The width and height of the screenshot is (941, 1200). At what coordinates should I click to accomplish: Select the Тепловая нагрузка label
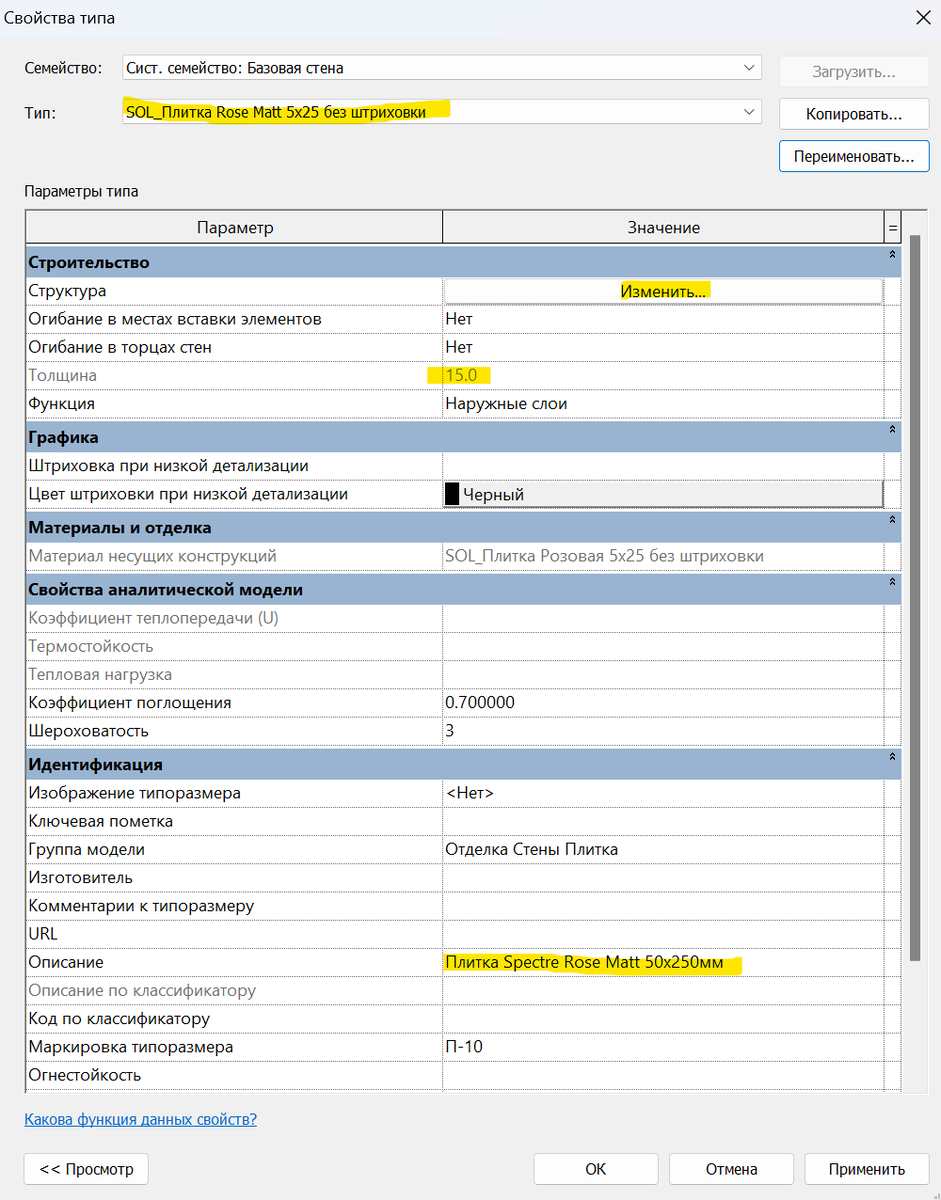[x=100, y=675]
